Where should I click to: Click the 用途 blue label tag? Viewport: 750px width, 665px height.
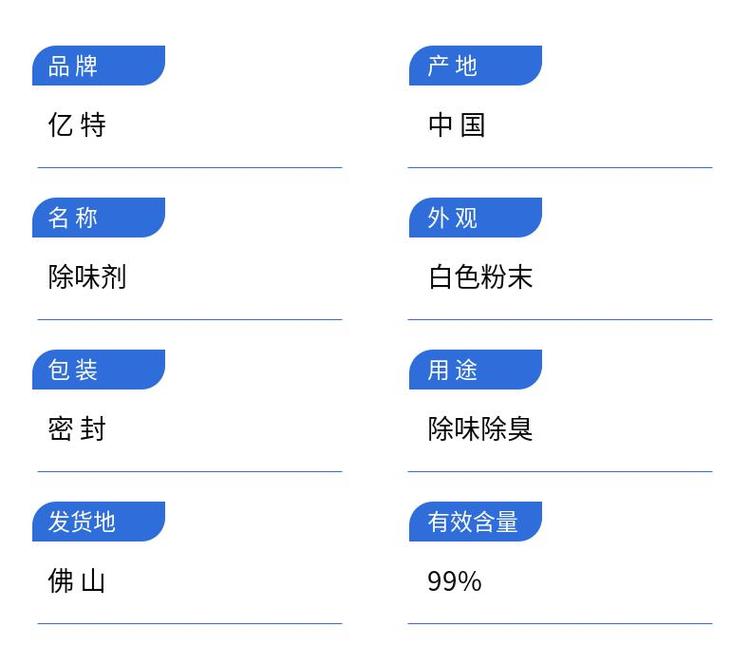474,370
